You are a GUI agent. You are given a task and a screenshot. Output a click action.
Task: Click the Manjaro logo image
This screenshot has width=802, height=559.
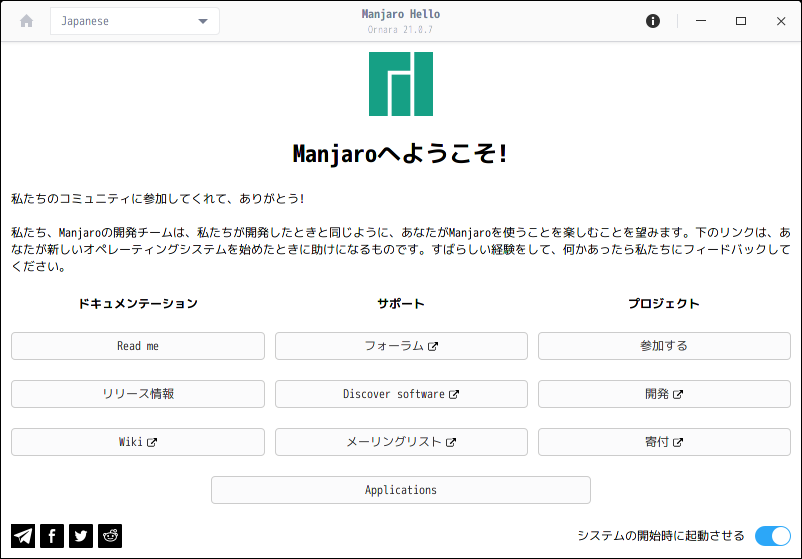point(401,84)
